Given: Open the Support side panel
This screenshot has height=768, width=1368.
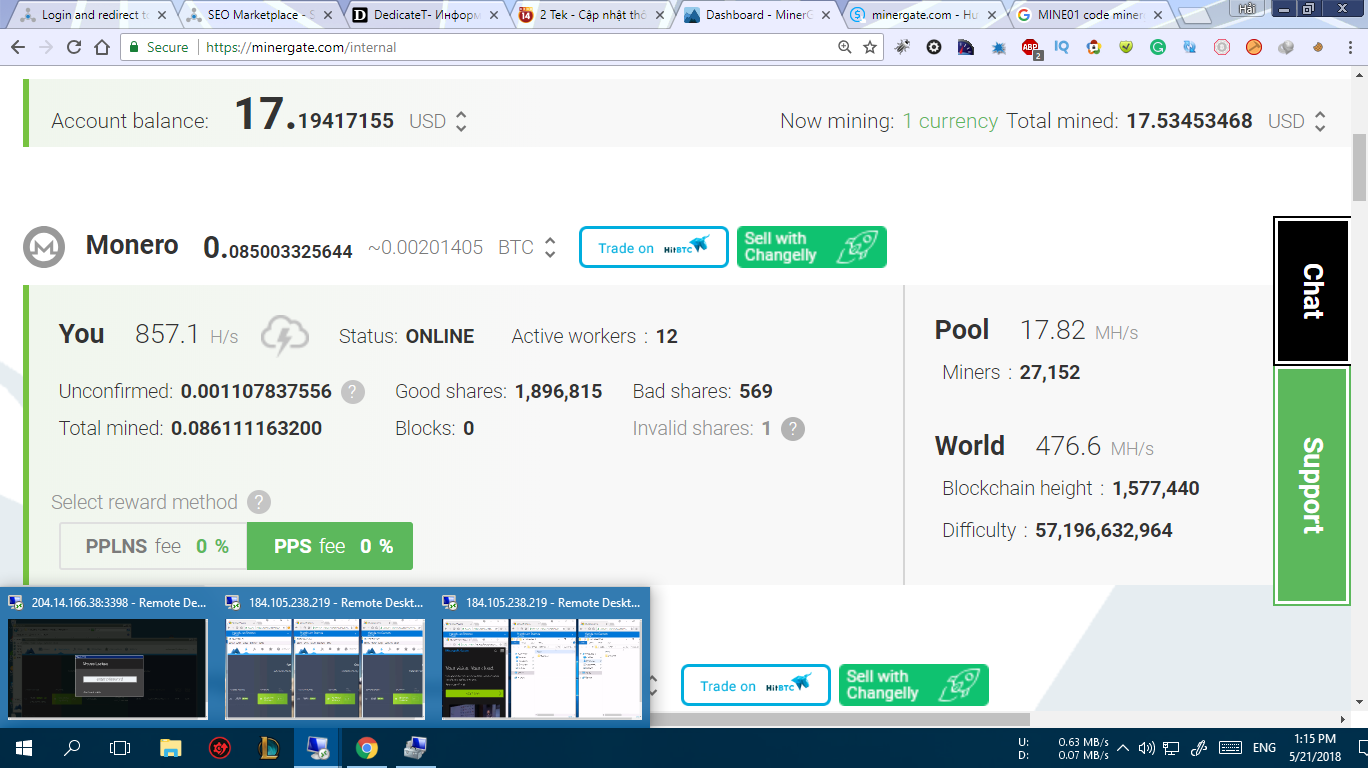Looking at the screenshot, I should coord(1312,486).
